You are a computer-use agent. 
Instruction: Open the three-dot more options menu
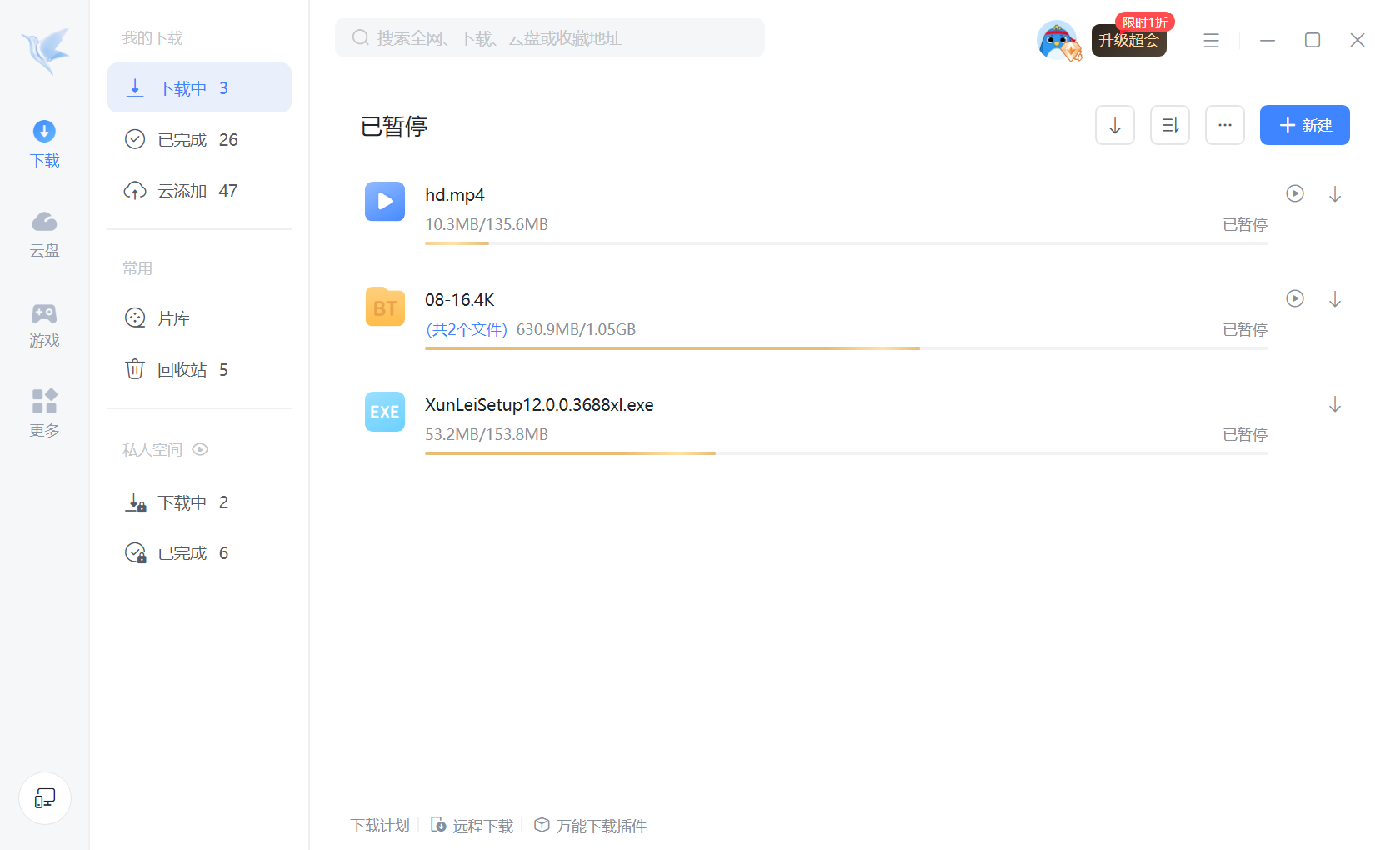1224,126
